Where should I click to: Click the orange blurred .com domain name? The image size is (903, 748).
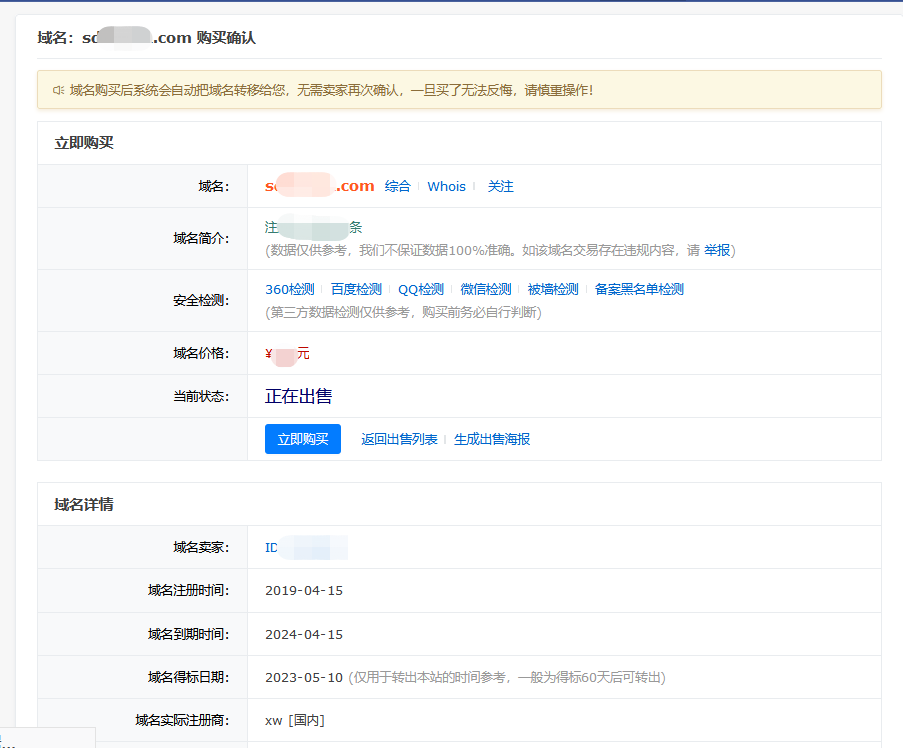click(320, 186)
